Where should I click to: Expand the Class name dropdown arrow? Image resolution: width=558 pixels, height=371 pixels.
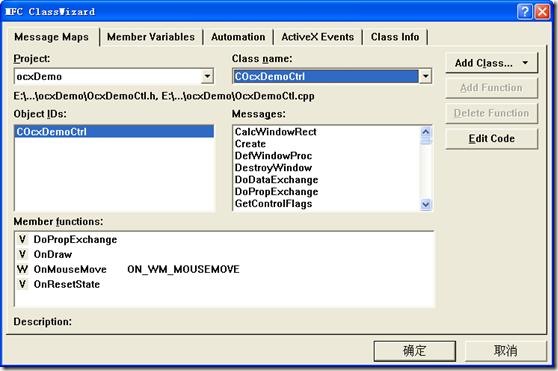425,76
